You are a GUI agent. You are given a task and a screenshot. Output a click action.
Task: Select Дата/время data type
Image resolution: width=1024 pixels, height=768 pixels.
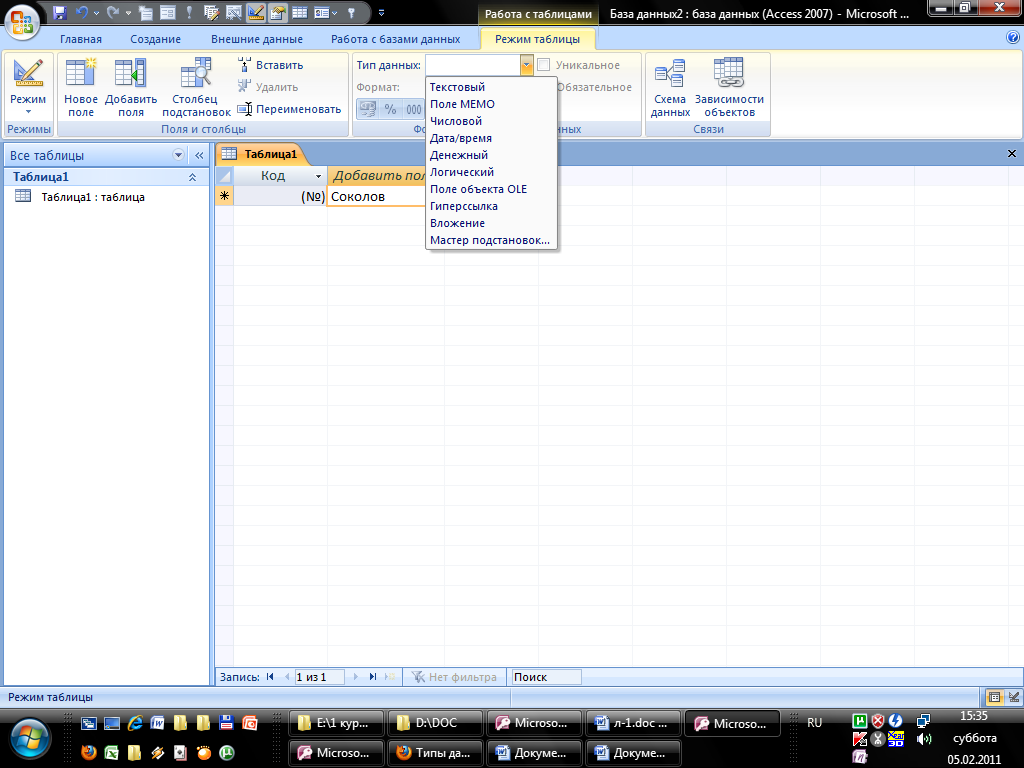tap(491, 138)
